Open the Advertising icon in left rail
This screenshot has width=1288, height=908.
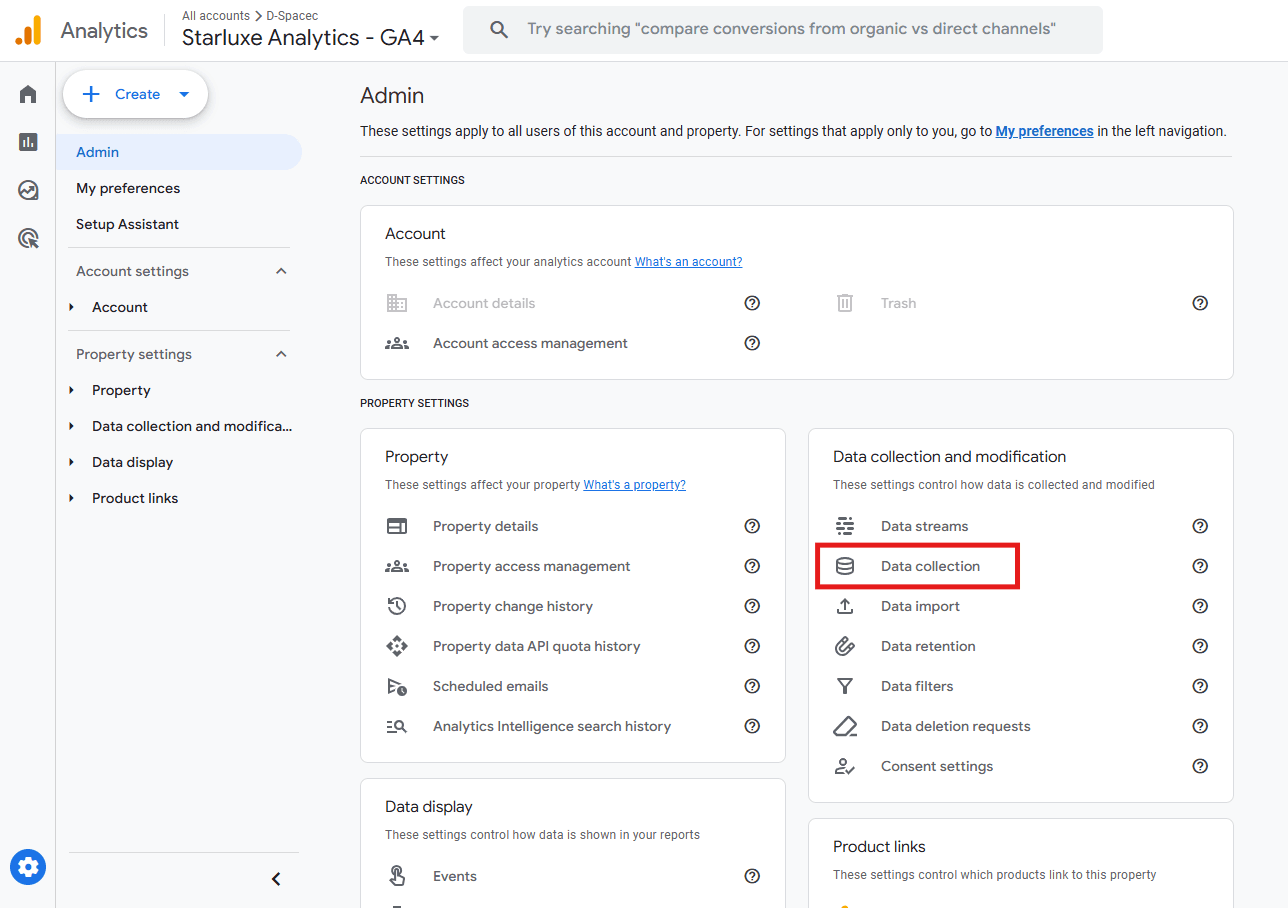[x=28, y=238]
